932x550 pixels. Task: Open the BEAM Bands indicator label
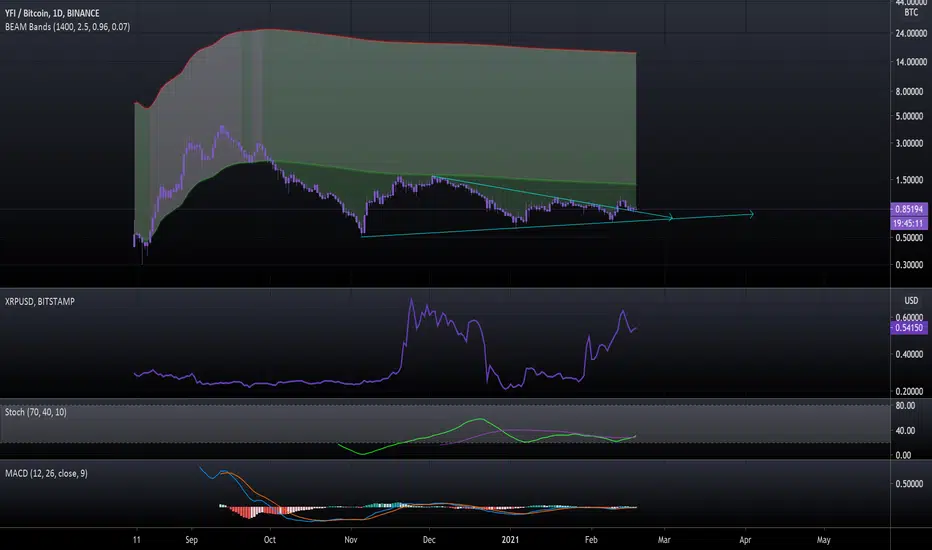67,27
